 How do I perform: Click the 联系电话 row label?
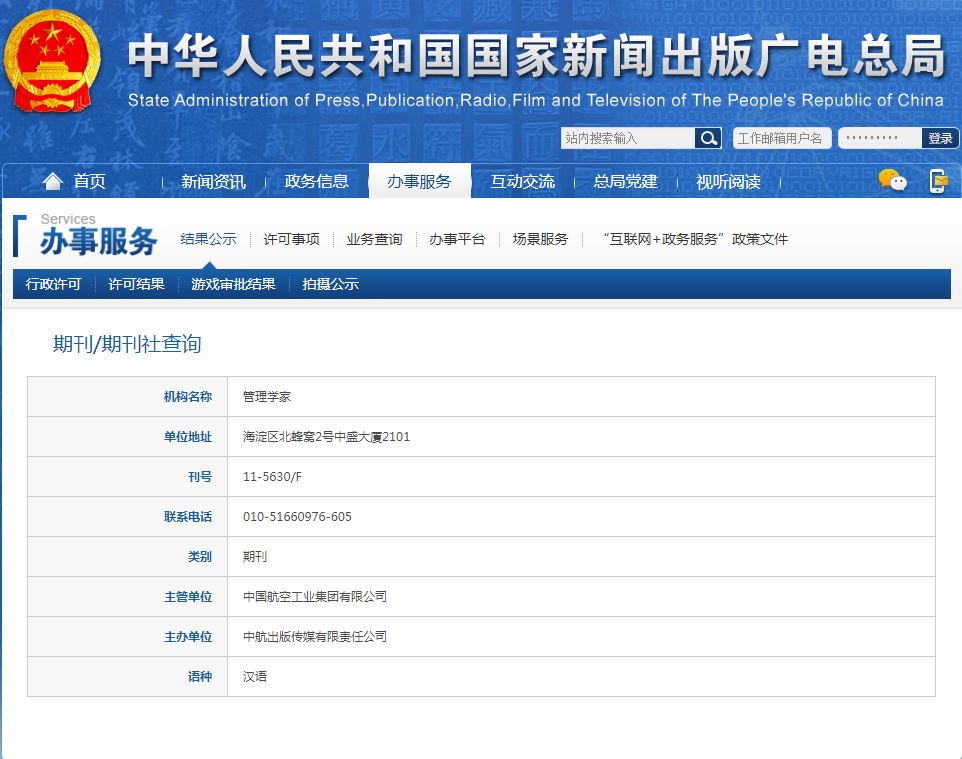[188, 517]
